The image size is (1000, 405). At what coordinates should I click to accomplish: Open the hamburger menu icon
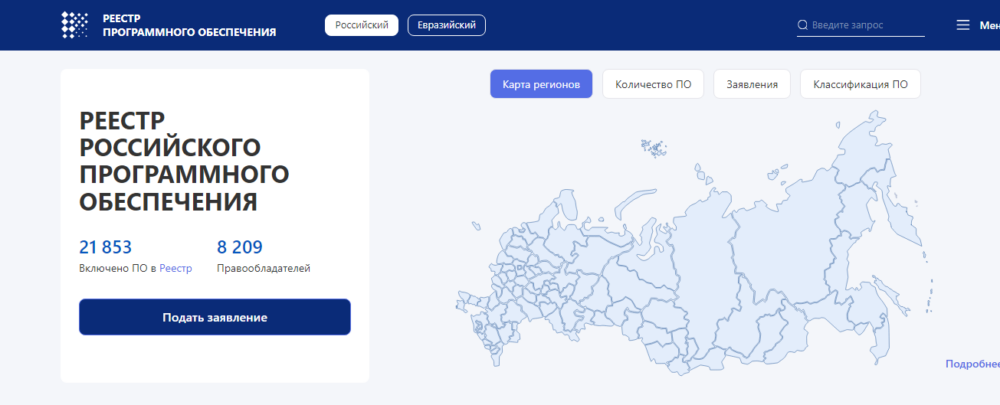pos(963,26)
